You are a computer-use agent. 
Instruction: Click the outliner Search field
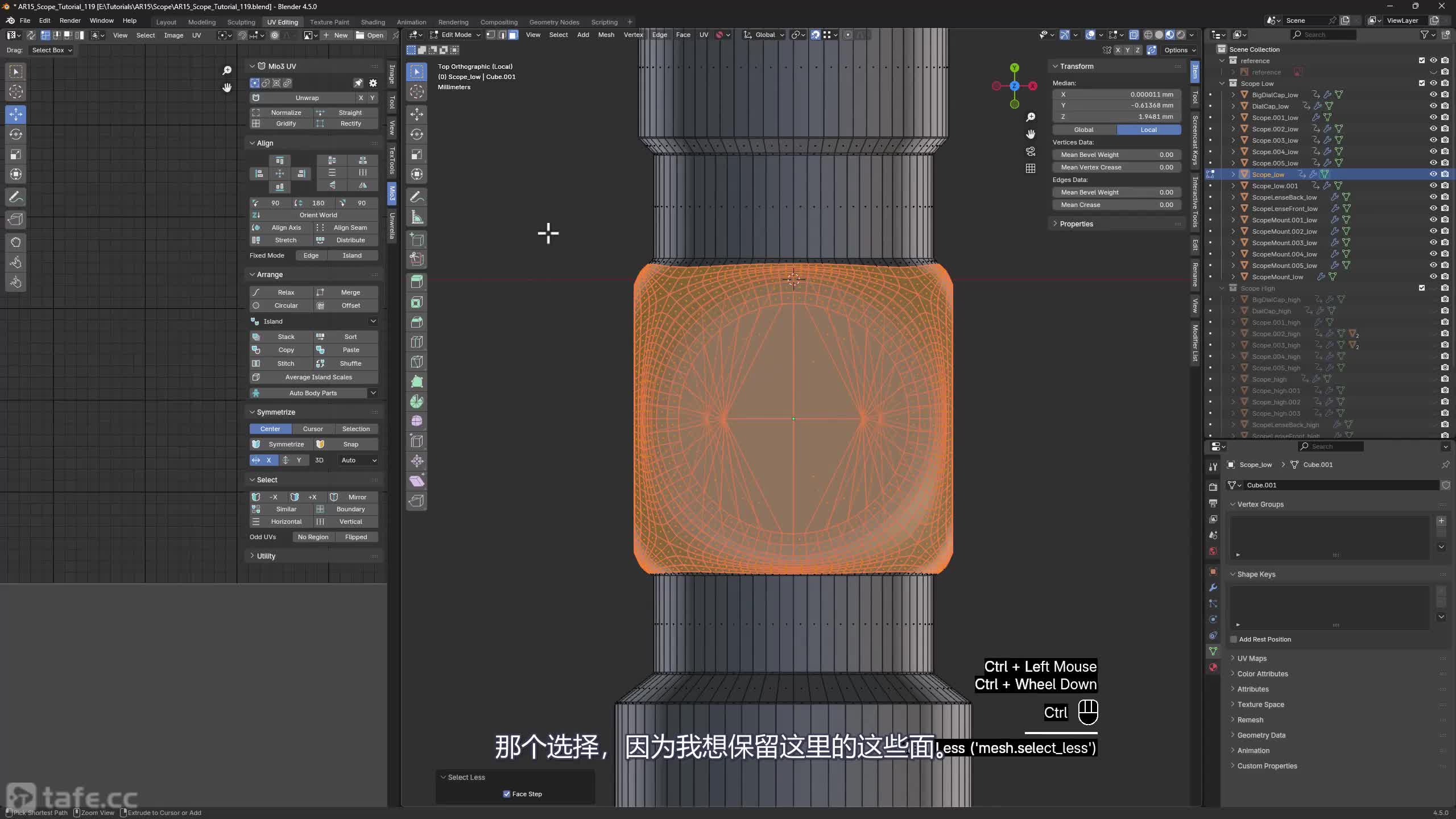[x=1323, y=35]
